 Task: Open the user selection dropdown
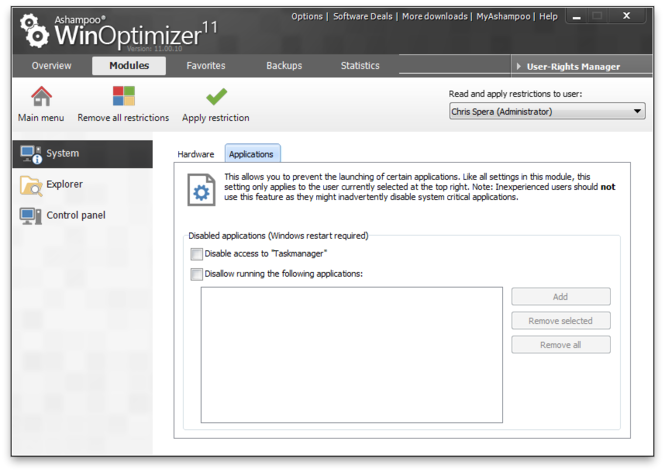(547, 112)
